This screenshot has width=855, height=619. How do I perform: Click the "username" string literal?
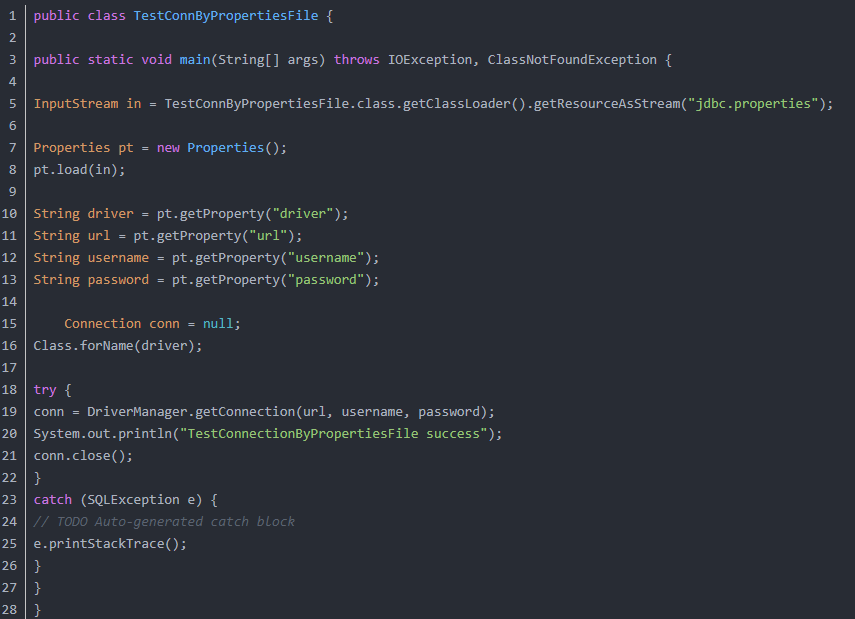[x=326, y=257]
